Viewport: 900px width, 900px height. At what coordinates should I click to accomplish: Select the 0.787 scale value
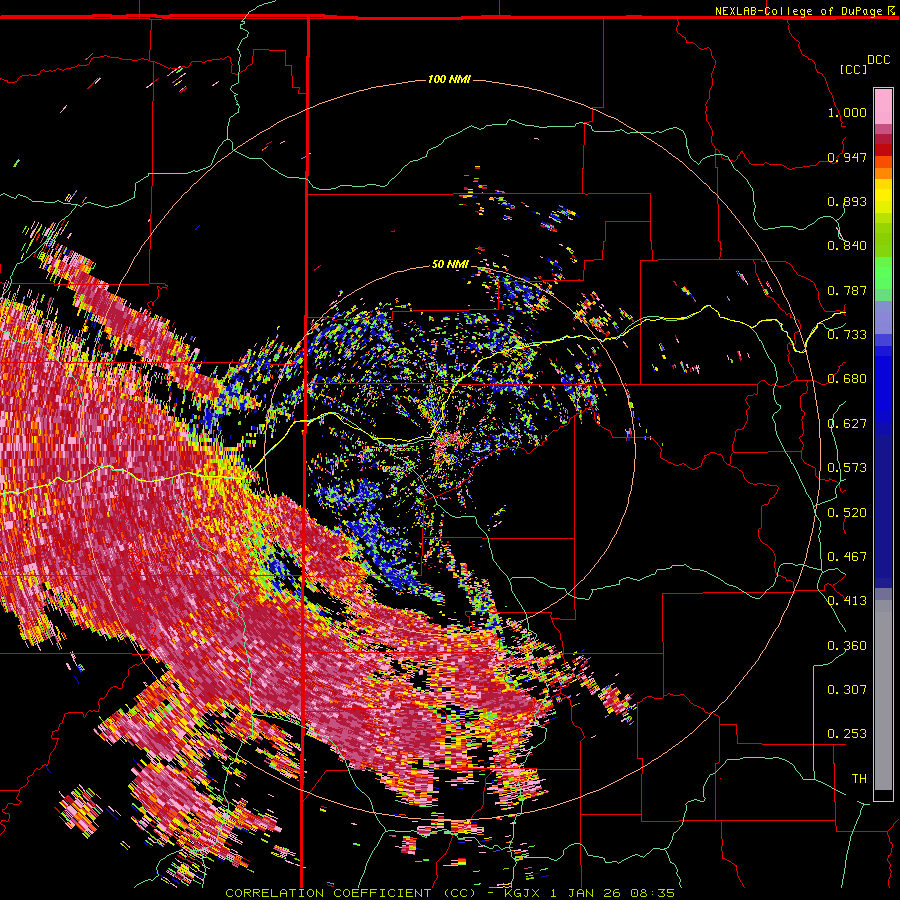pyautogui.click(x=847, y=290)
